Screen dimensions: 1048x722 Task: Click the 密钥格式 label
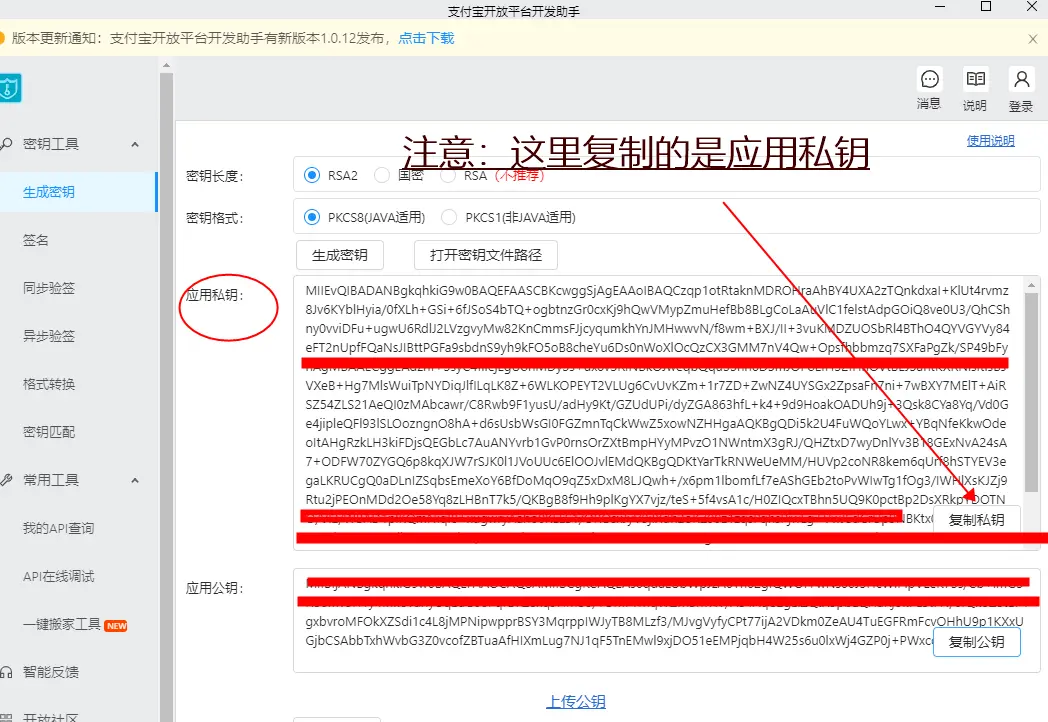215,218
